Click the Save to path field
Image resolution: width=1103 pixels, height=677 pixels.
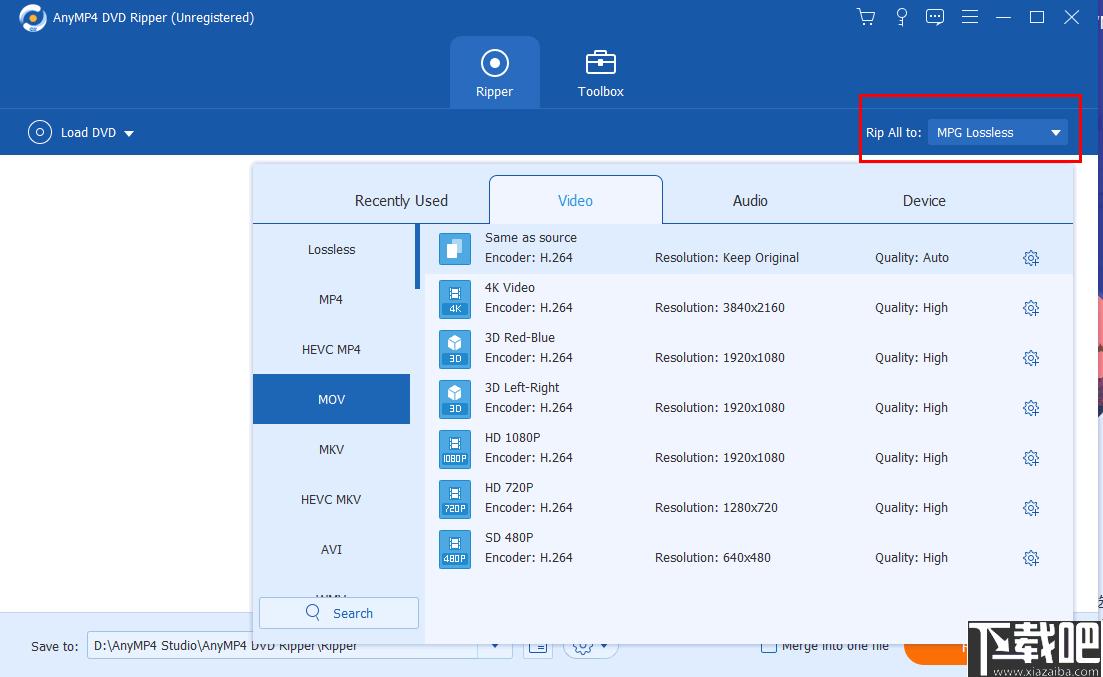pyautogui.click(x=283, y=646)
